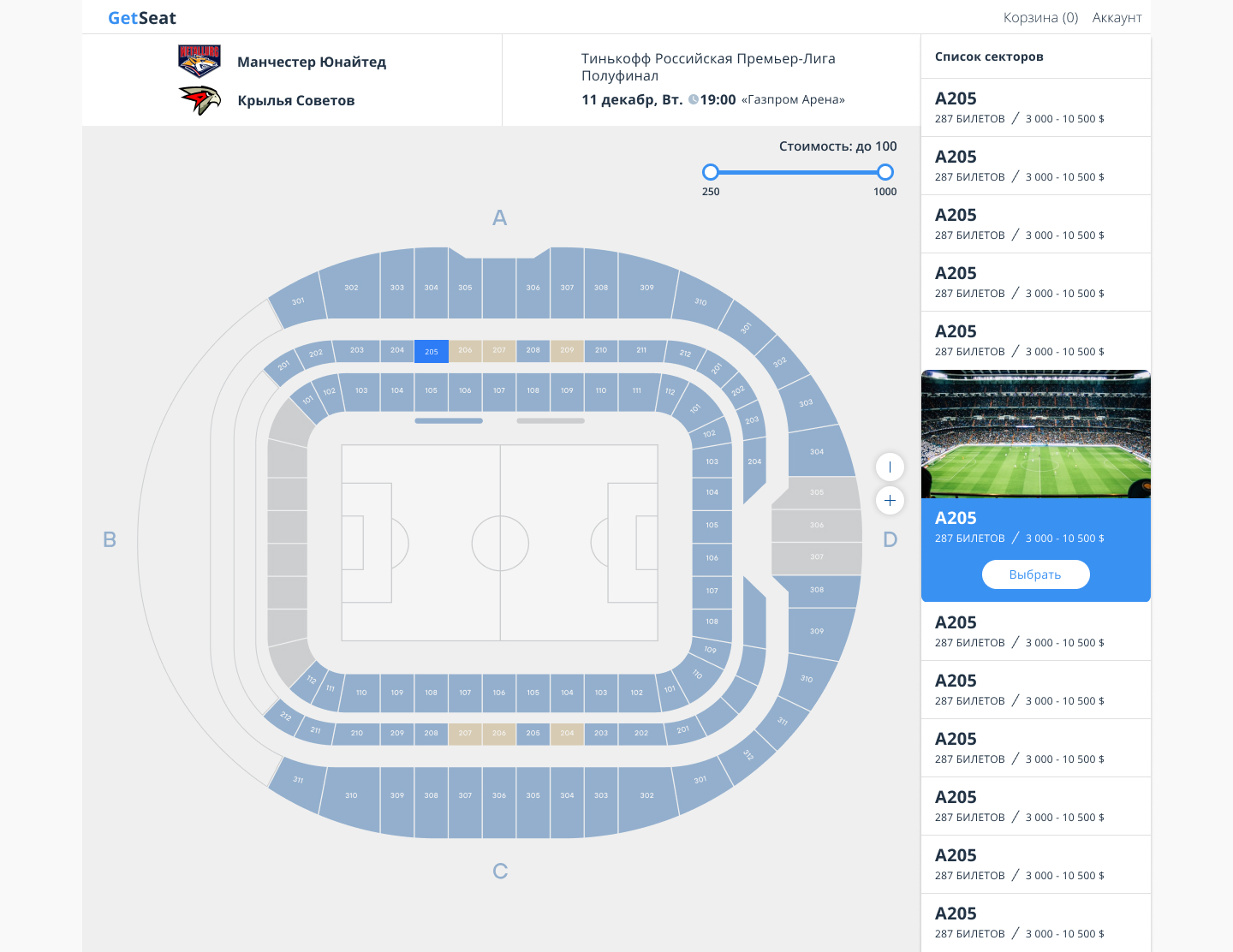
Task: Click the GetSeat logo
Action: [142, 18]
